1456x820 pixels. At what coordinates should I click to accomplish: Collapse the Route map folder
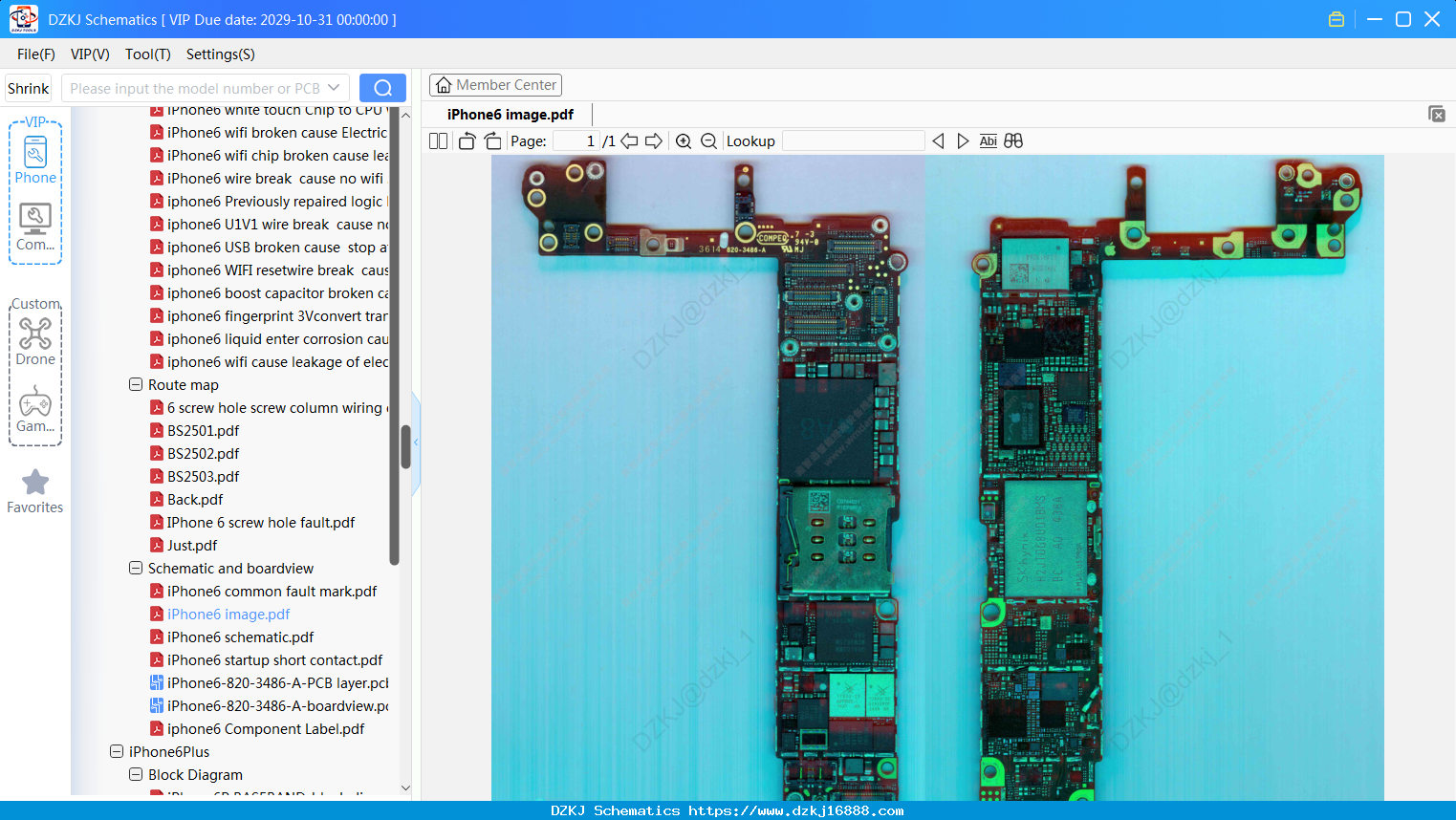[136, 384]
